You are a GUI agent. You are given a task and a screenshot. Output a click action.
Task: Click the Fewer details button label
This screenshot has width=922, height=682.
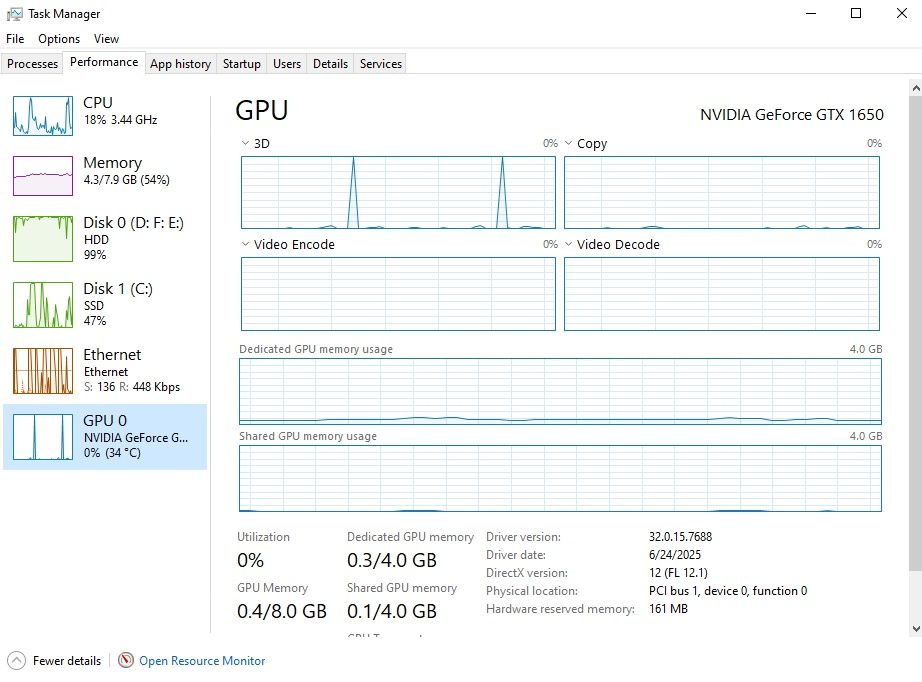[x=67, y=661]
